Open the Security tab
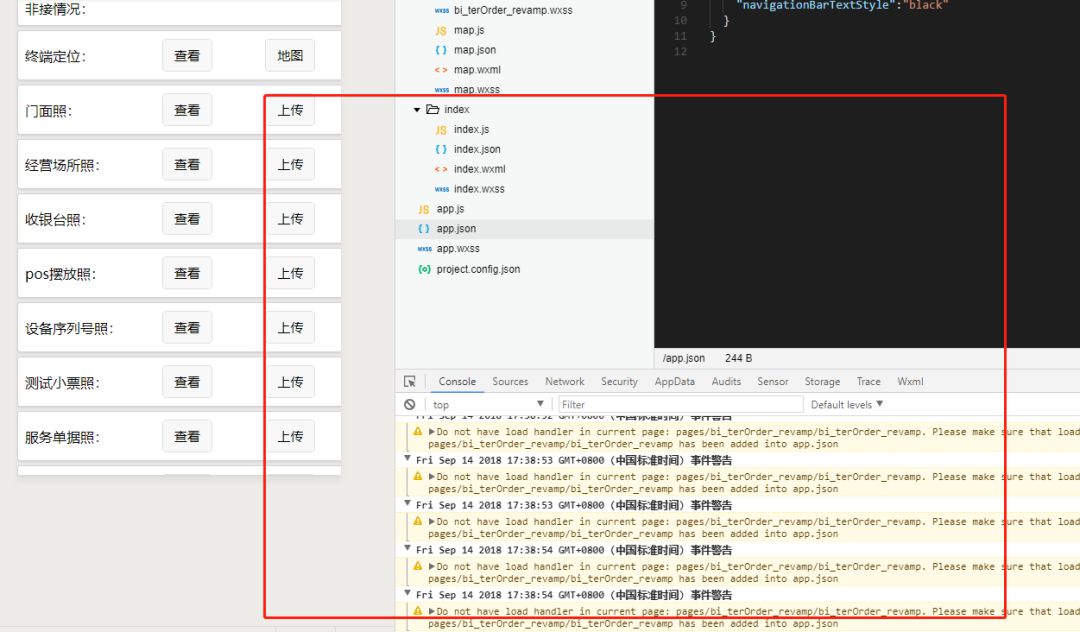This screenshot has height=632, width=1080. click(x=619, y=381)
